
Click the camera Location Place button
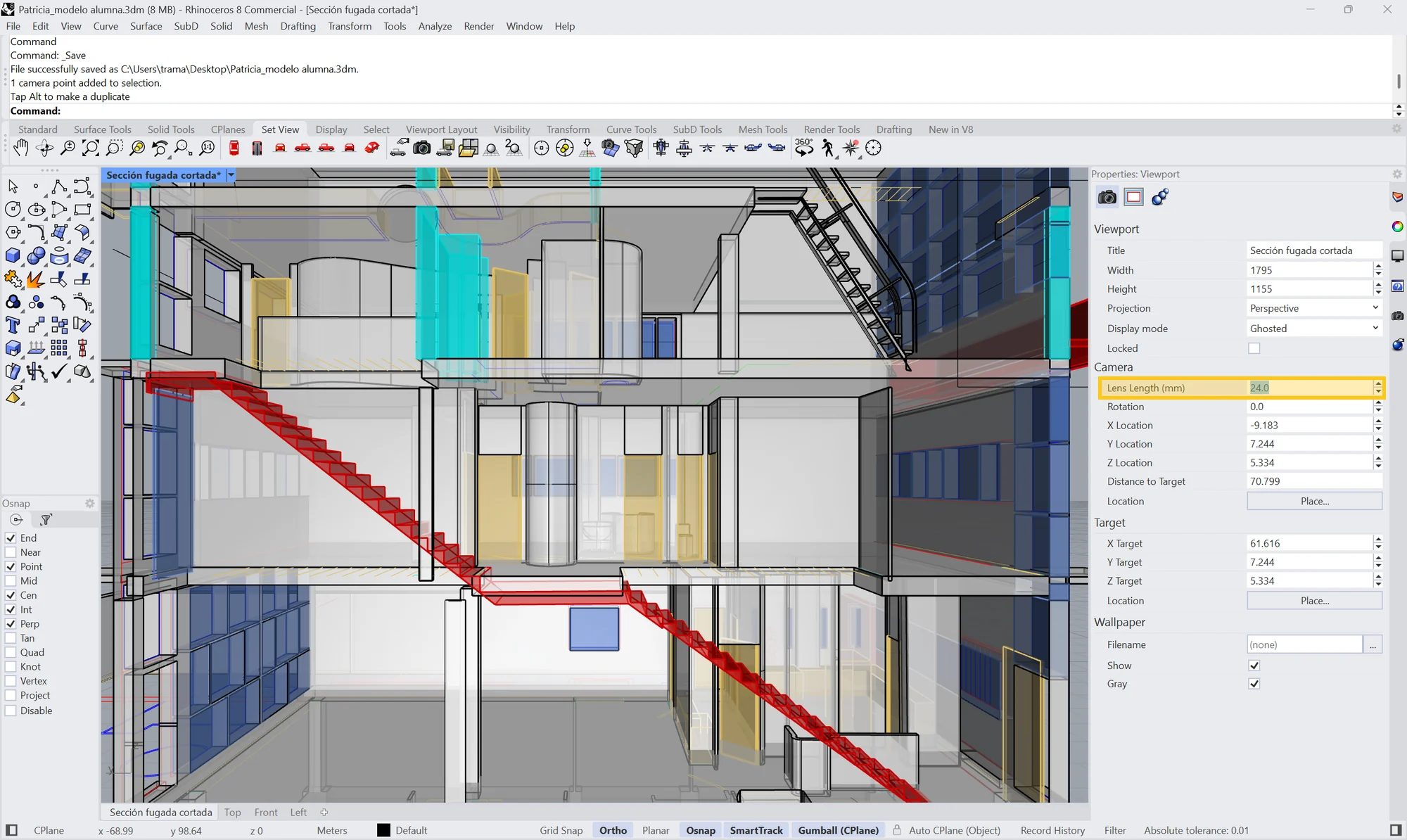click(x=1314, y=501)
